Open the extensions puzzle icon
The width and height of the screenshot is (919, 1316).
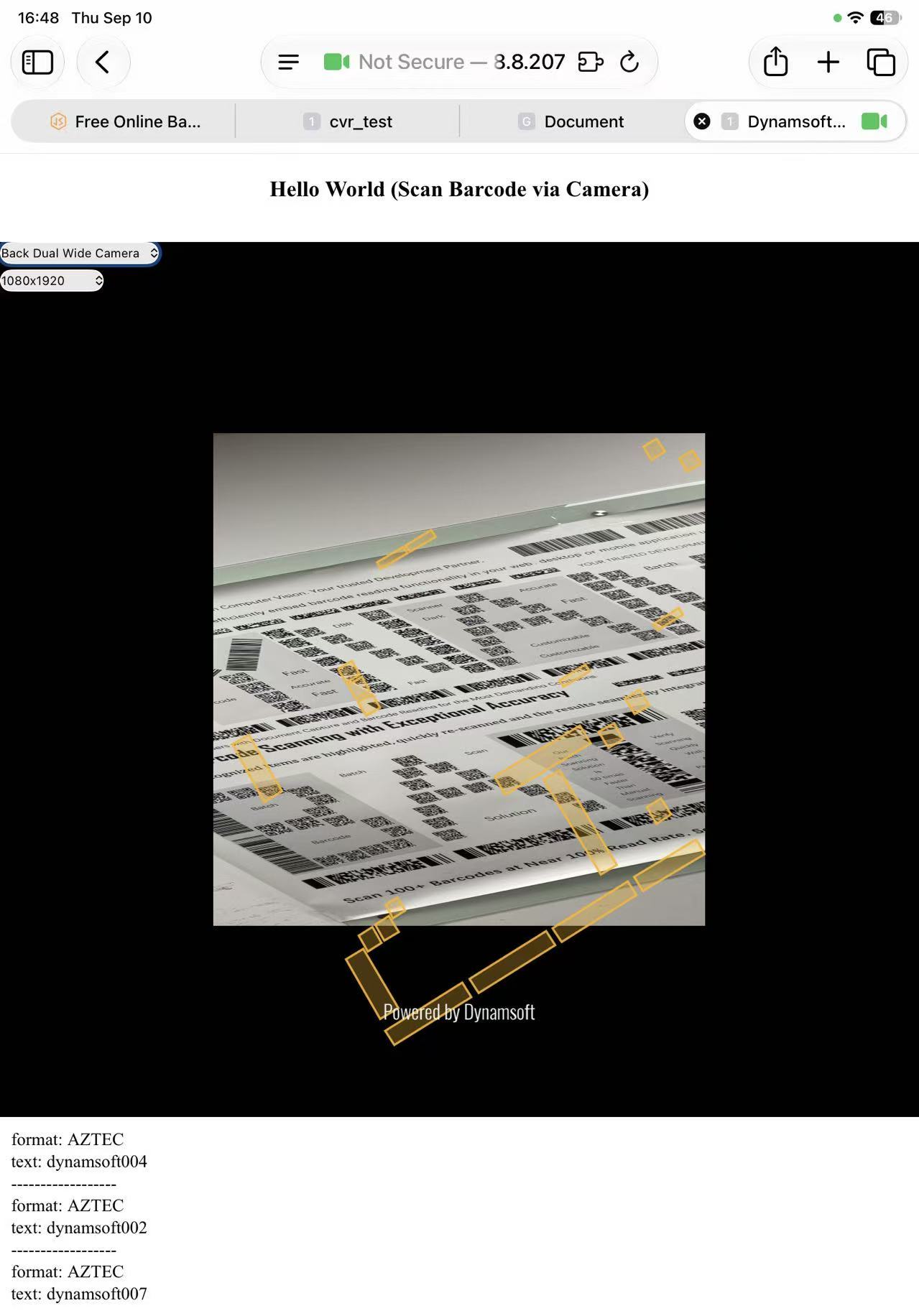coord(590,62)
